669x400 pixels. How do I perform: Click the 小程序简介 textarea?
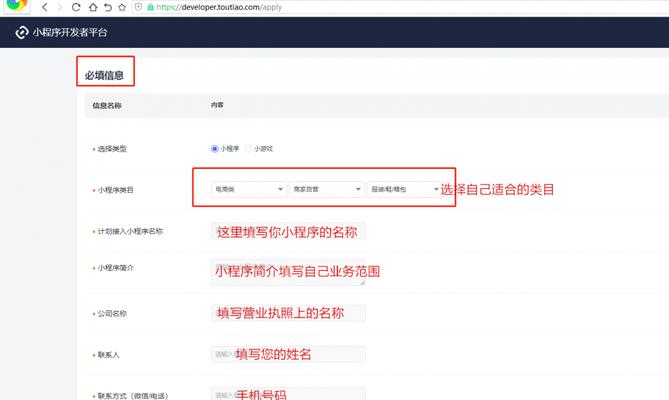(288, 272)
